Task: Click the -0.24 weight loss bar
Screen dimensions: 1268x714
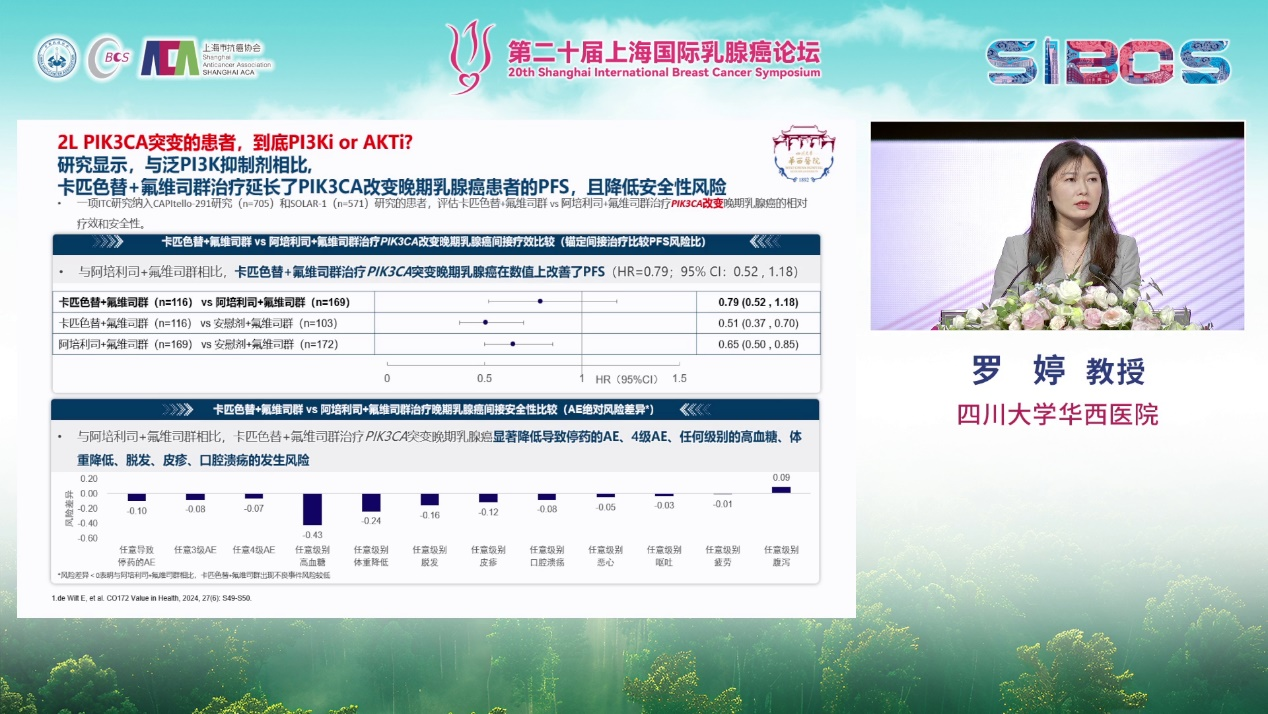Action: tap(371, 502)
